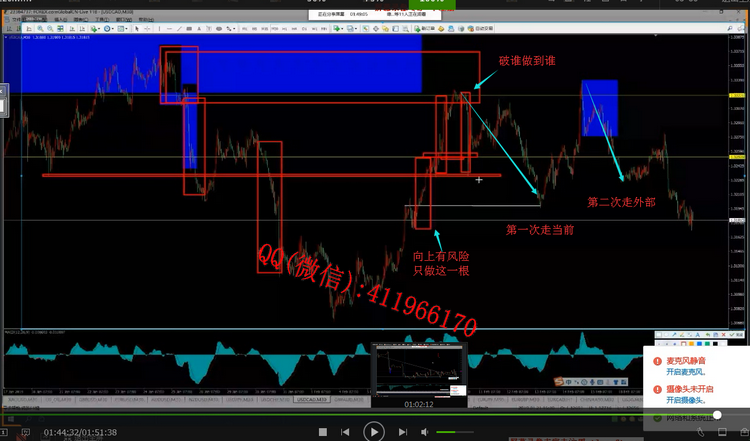750x441 pixels.
Task: Select the arrow tool in screenshot toolbar
Action: click(x=673, y=332)
